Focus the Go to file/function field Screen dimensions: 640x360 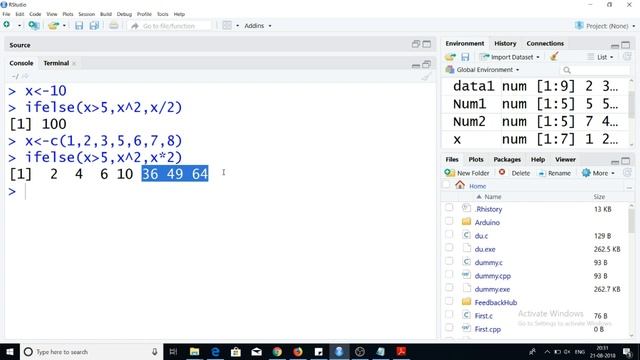(x=169, y=26)
